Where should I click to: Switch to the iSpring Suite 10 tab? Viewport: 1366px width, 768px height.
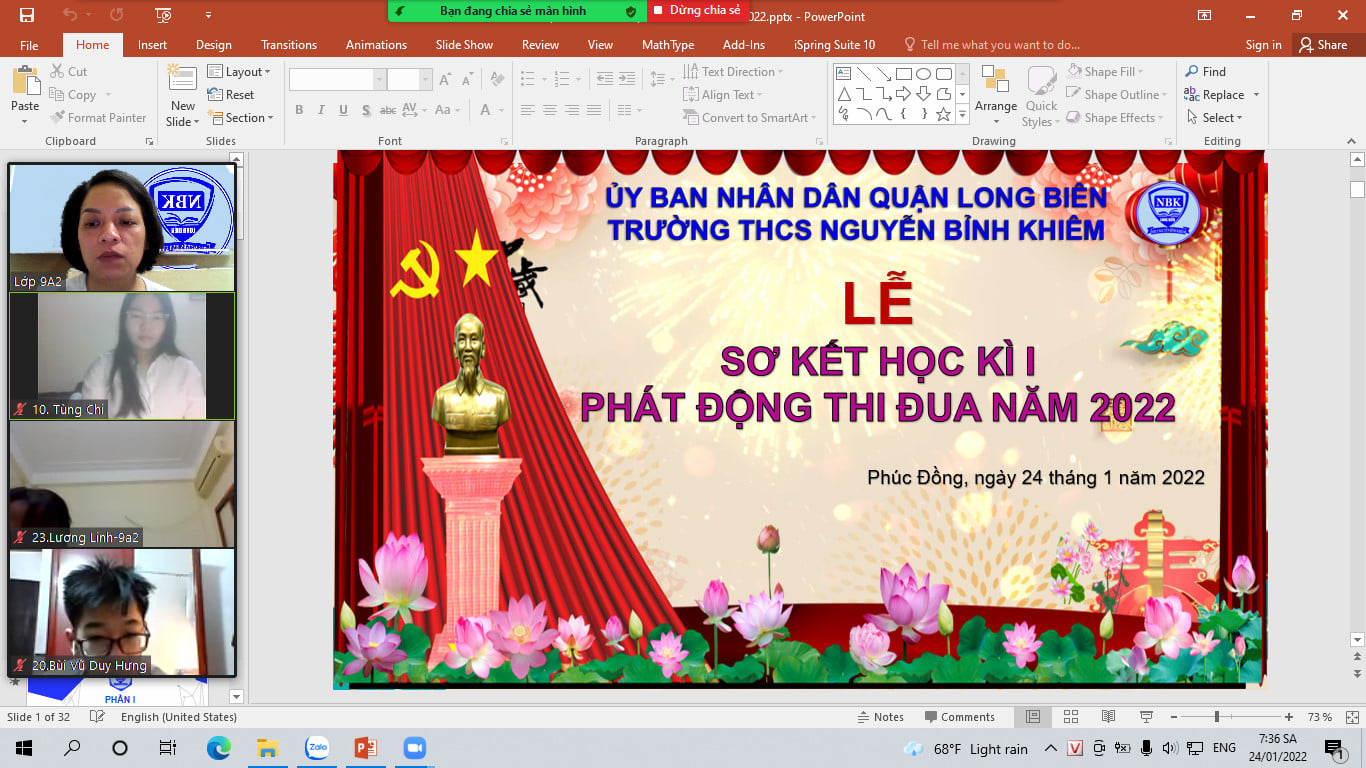(834, 45)
